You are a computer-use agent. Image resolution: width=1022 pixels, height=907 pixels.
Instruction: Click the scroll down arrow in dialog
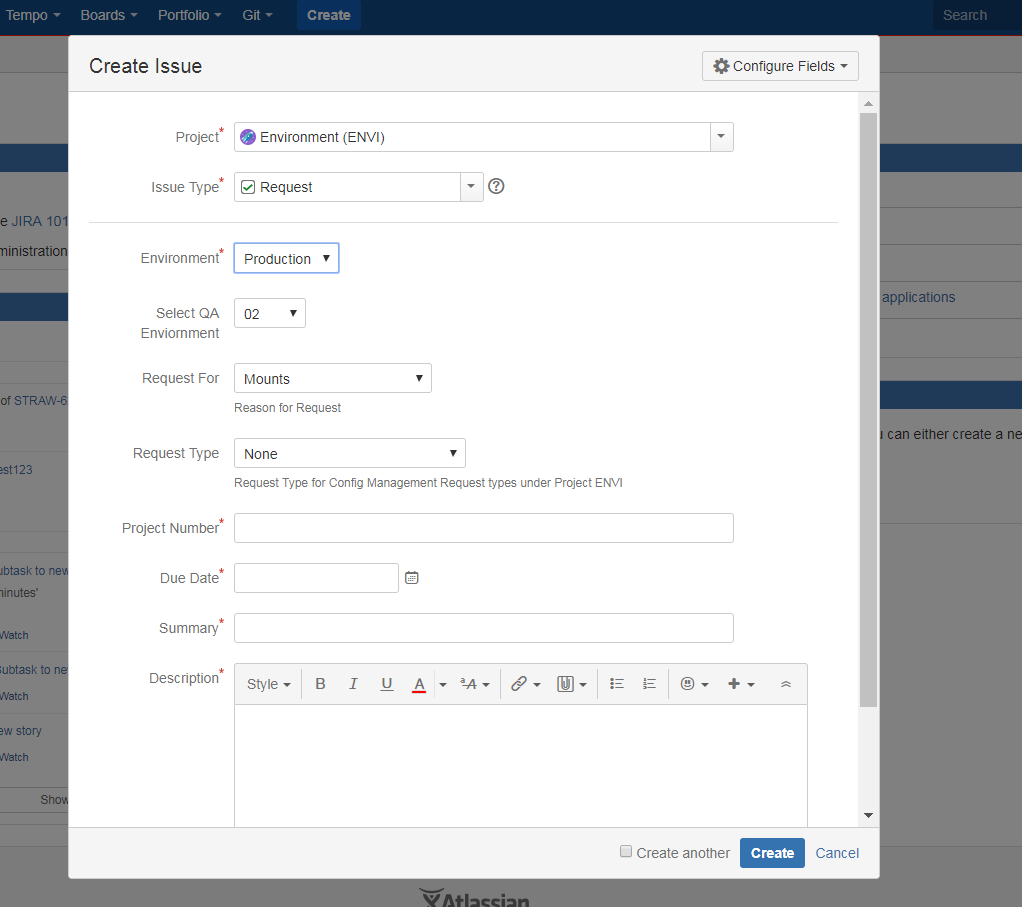tap(868, 815)
